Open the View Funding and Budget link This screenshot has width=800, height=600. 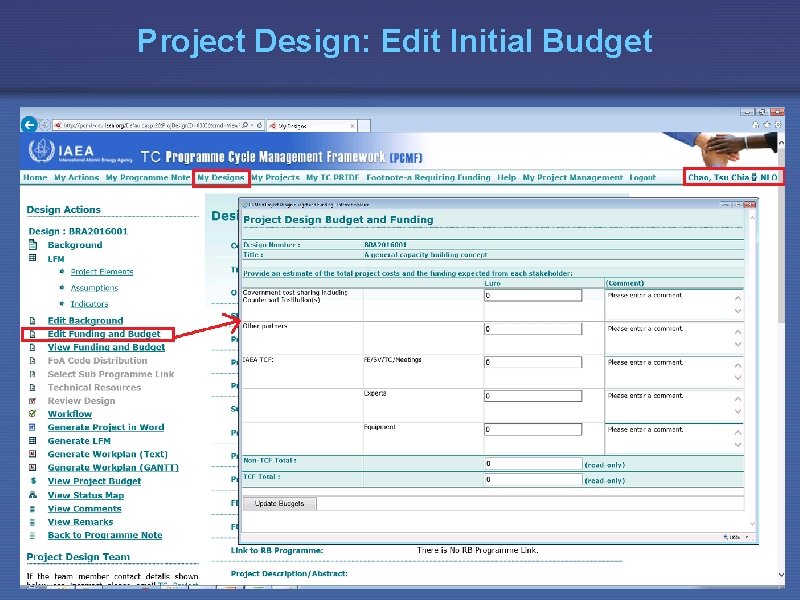pos(105,346)
